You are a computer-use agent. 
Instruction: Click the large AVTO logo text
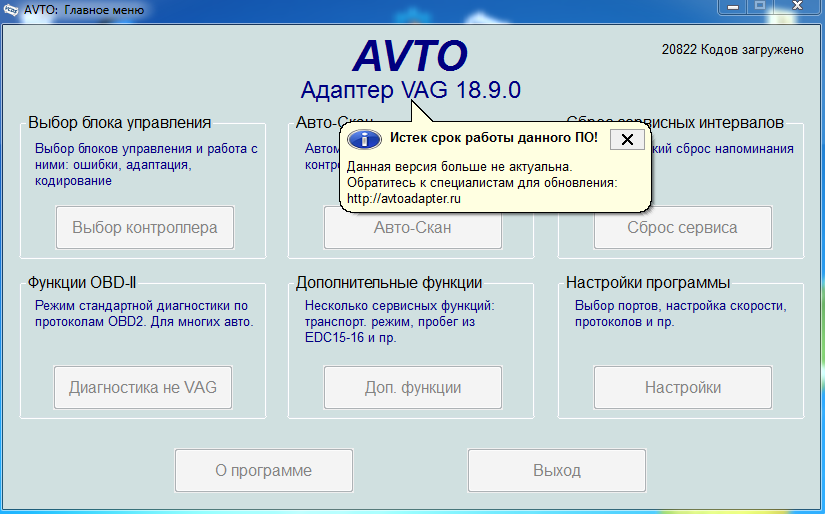click(410, 55)
